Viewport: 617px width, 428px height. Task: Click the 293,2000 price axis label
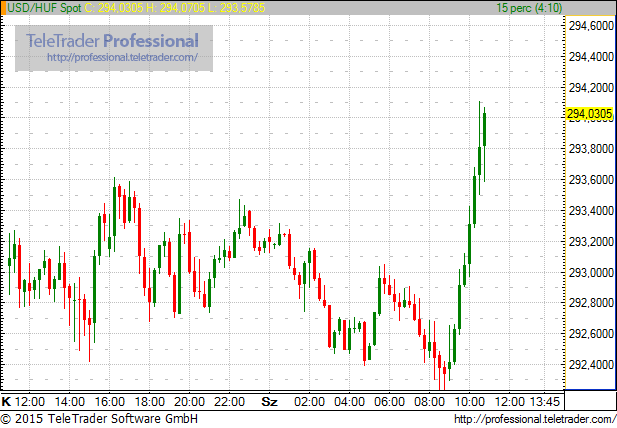[591, 242]
